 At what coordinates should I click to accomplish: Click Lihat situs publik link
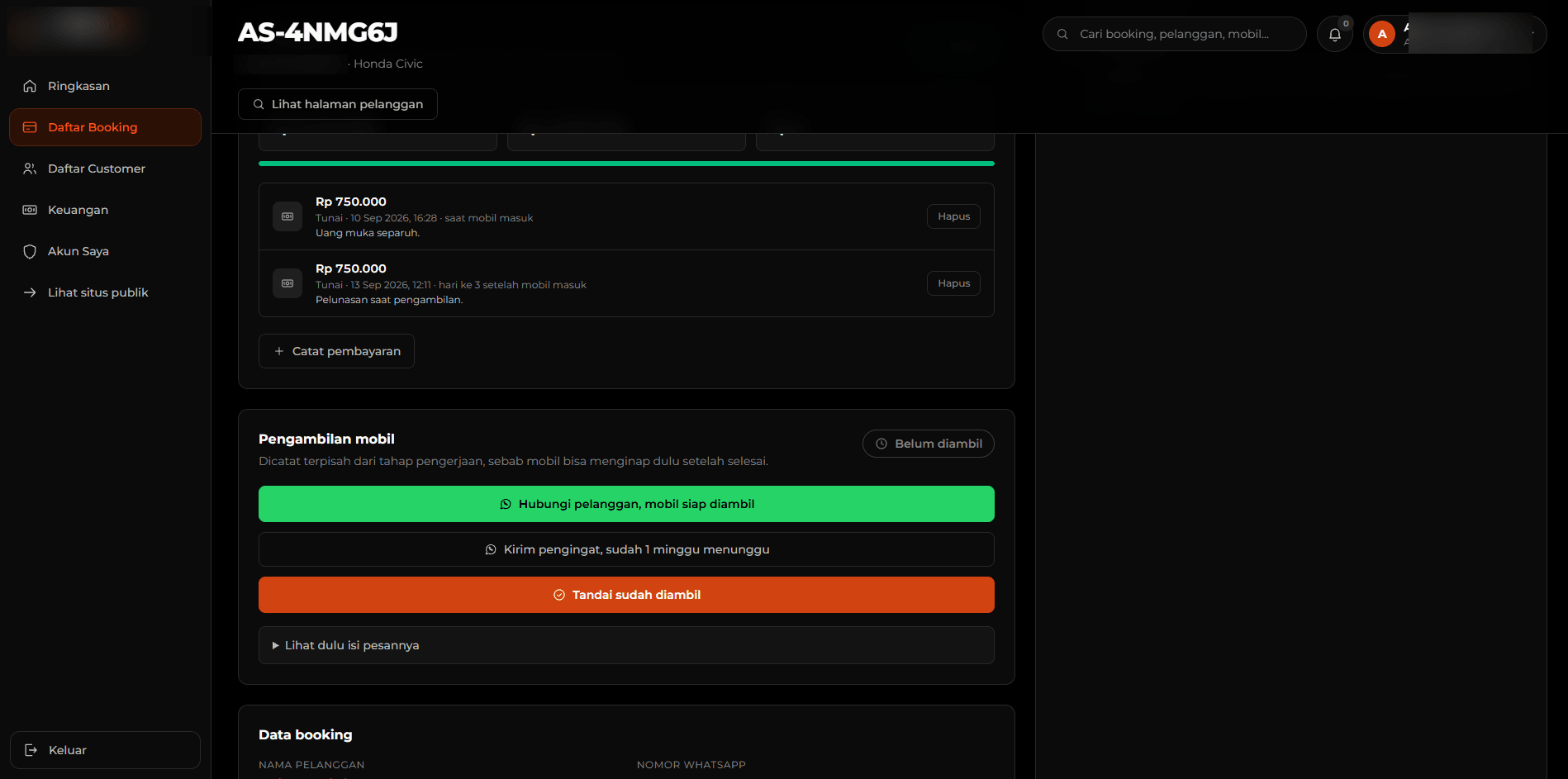pyautogui.click(x=105, y=292)
